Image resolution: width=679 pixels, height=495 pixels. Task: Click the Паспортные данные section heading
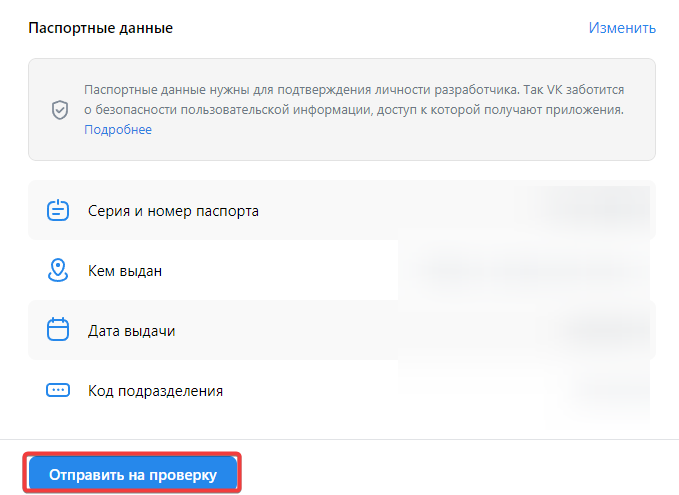click(x=100, y=28)
